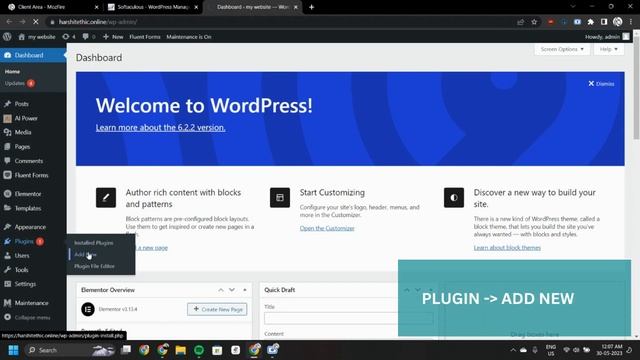The width and height of the screenshot is (640, 360).
Task: Open Updates submenu item
Action: point(19,83)
